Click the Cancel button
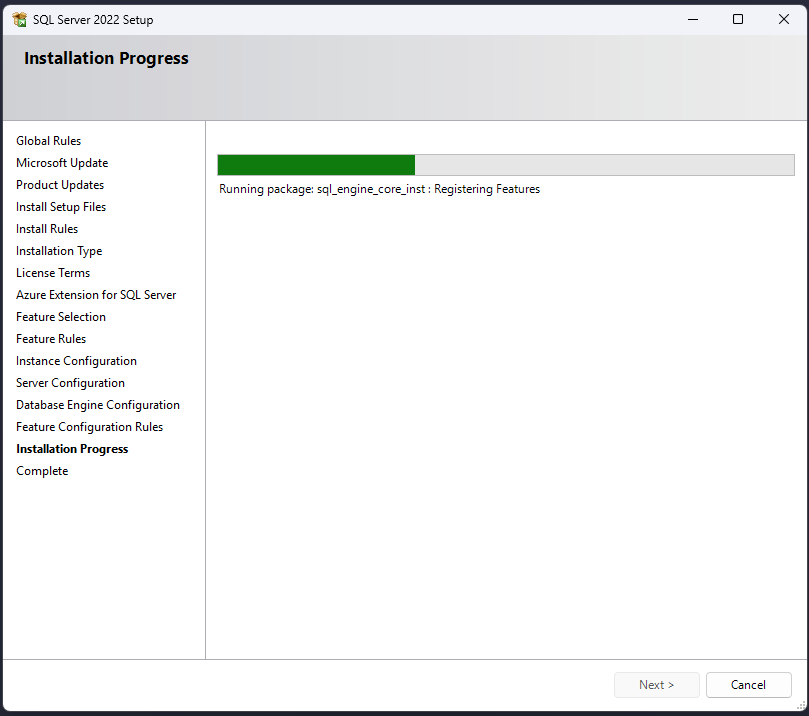This screenshot has height=716, width=809. pos(748,685)
